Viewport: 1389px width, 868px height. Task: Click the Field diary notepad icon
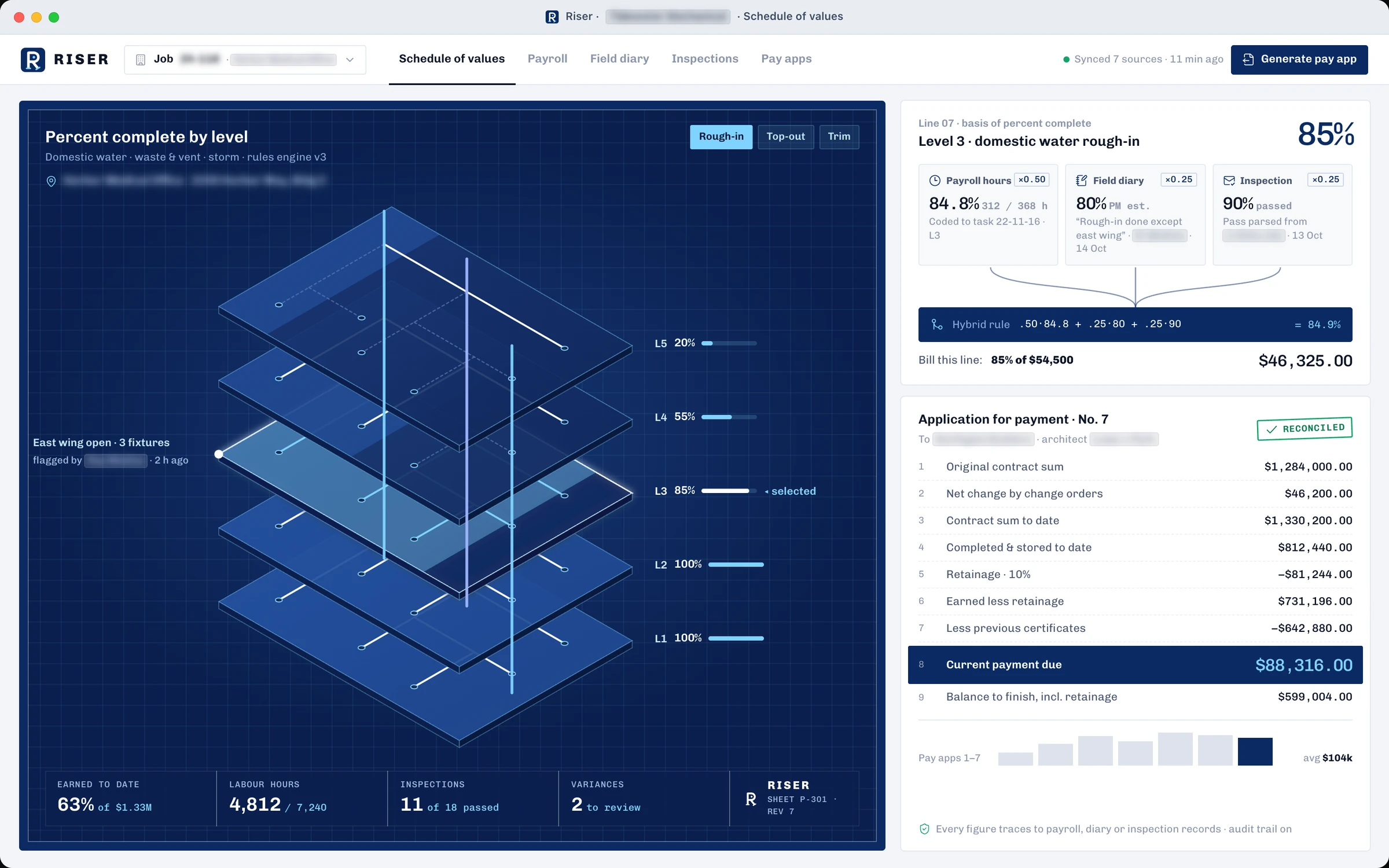1081,181
